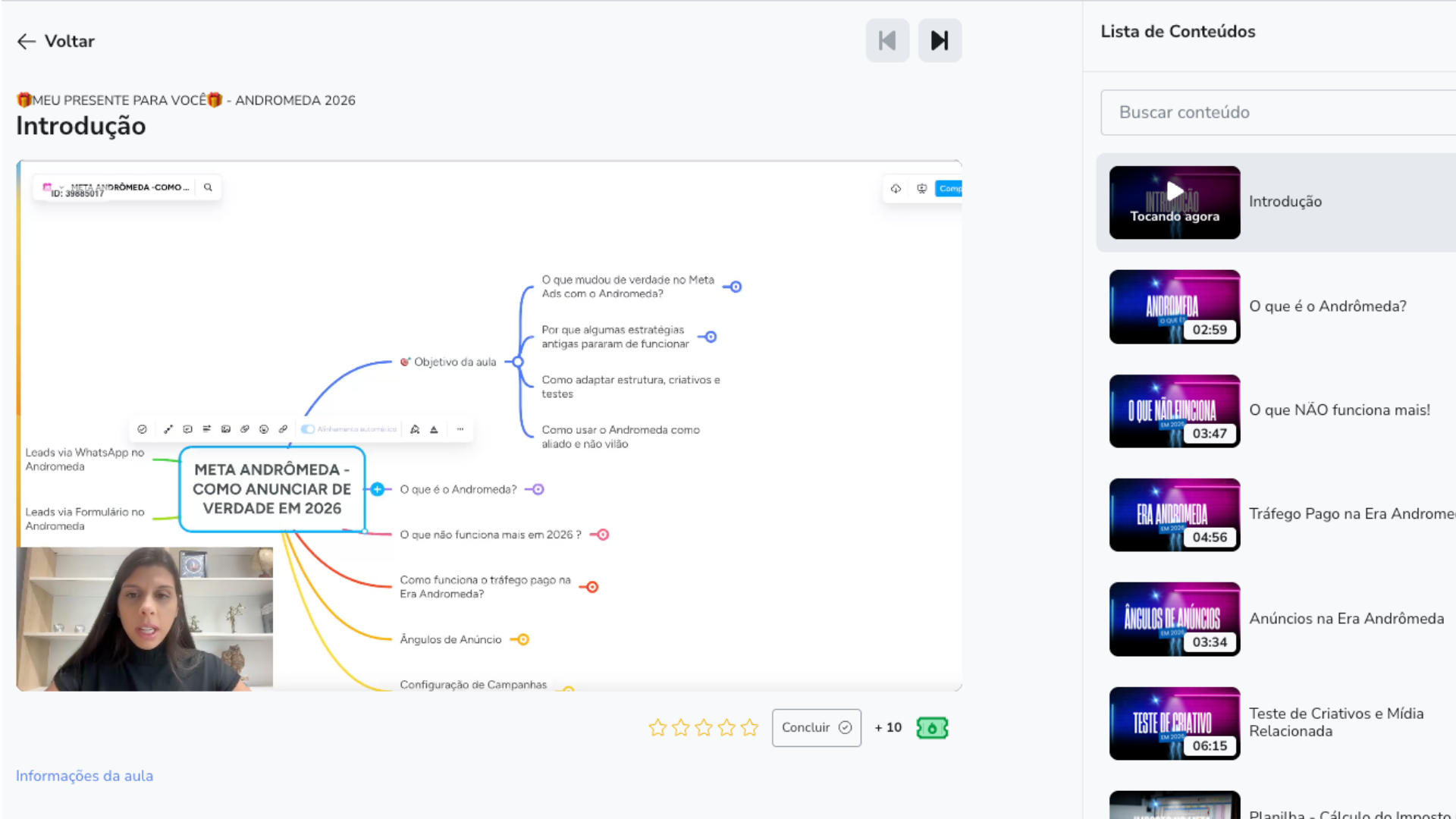Screen dimensions: 1456x819
Task: Click the link icon in mind map toolbar
Action: [283, 429]
